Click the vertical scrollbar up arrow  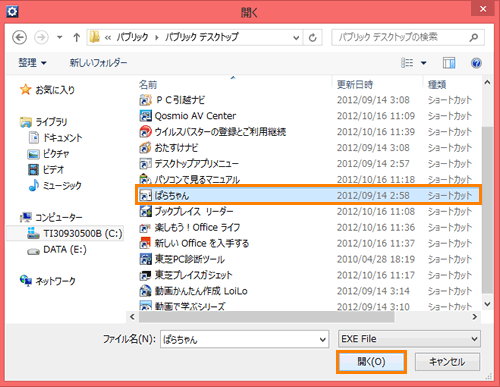coord(487,82)
